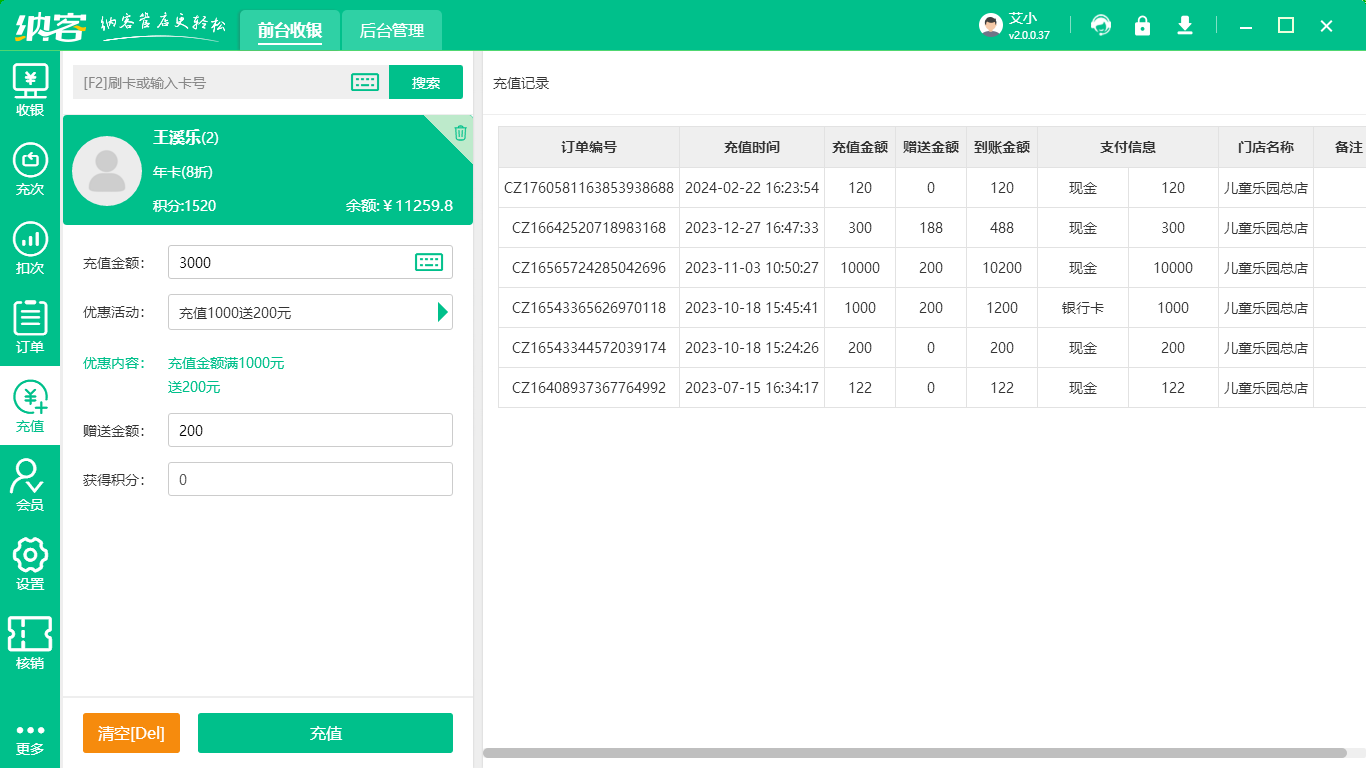Image resolution: width=1366 pixels, height=768 pixels.
Task: Click the trash icon on member card
Action: point(460,133)
